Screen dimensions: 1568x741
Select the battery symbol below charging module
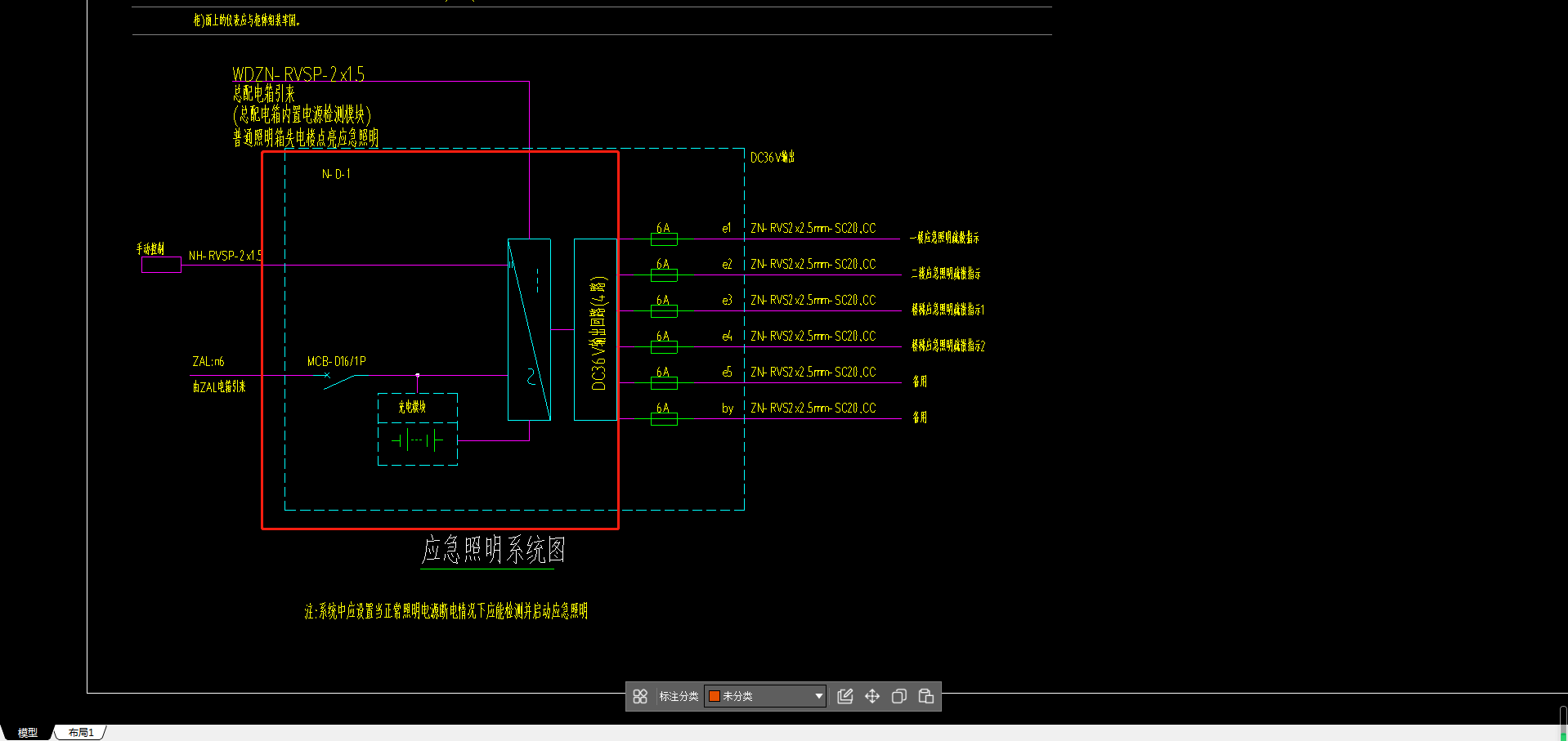click(x=417, y=441)
